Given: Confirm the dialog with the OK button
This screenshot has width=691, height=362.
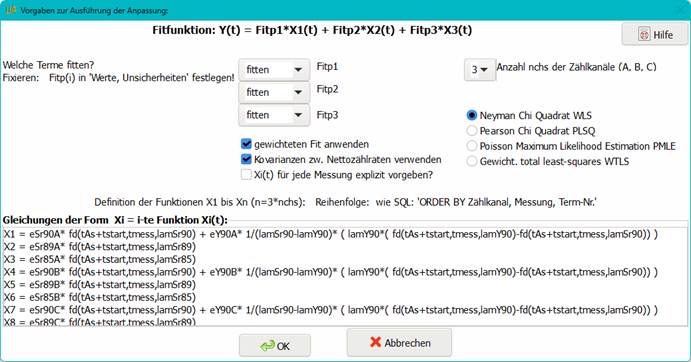Looking at the screenshot, I should [x=275, y=346].
